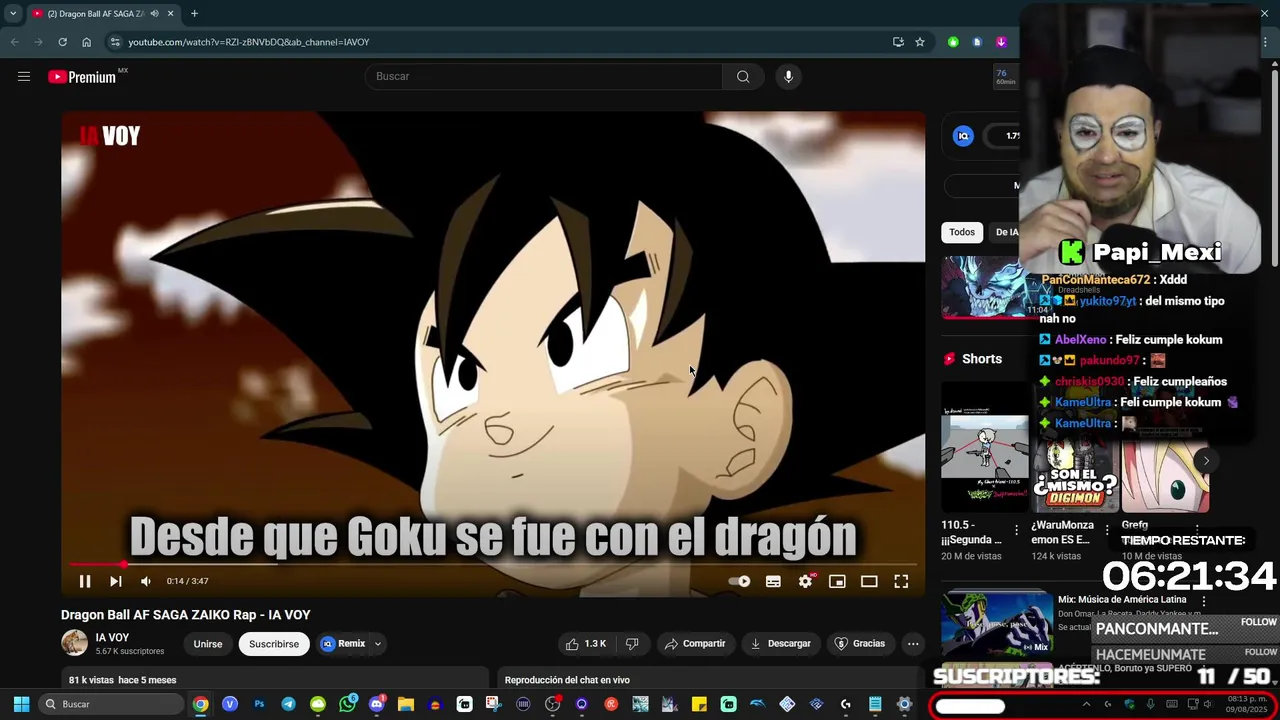This screenshot has width=1280, height=720.
Task: Open IA VOY channel name link
Action: pos(112,638)
